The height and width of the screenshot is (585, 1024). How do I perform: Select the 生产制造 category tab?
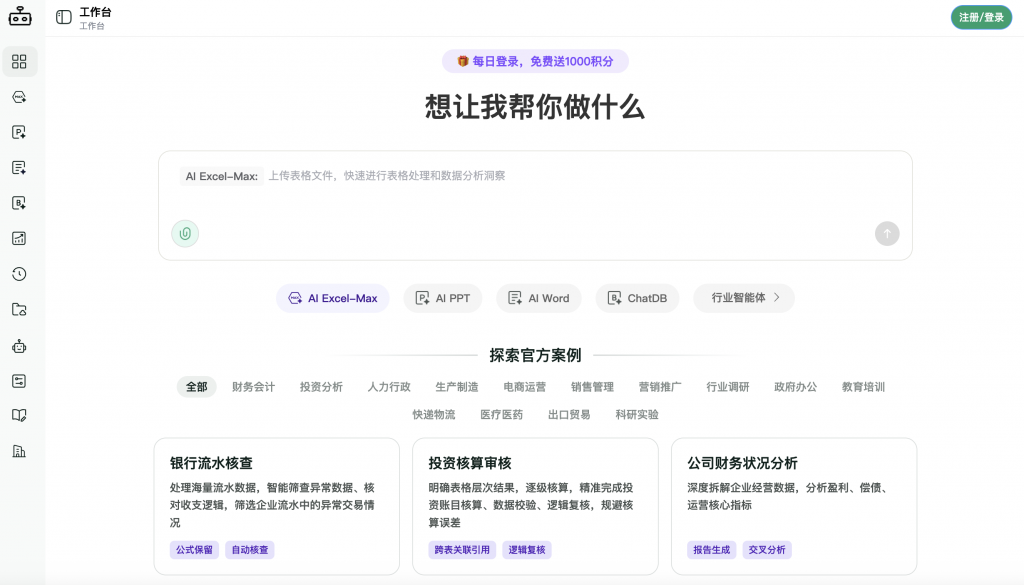coord(457,387)
